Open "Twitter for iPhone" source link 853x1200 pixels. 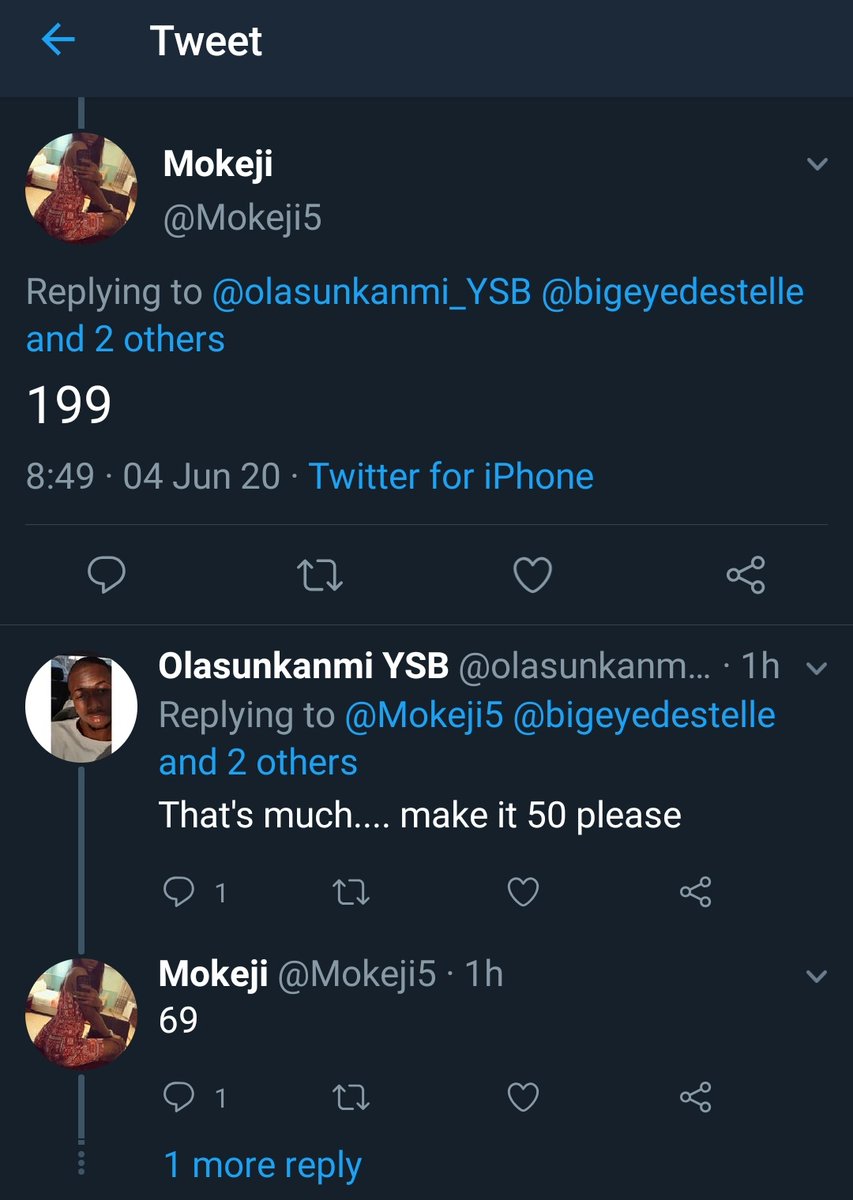point(450,475)
